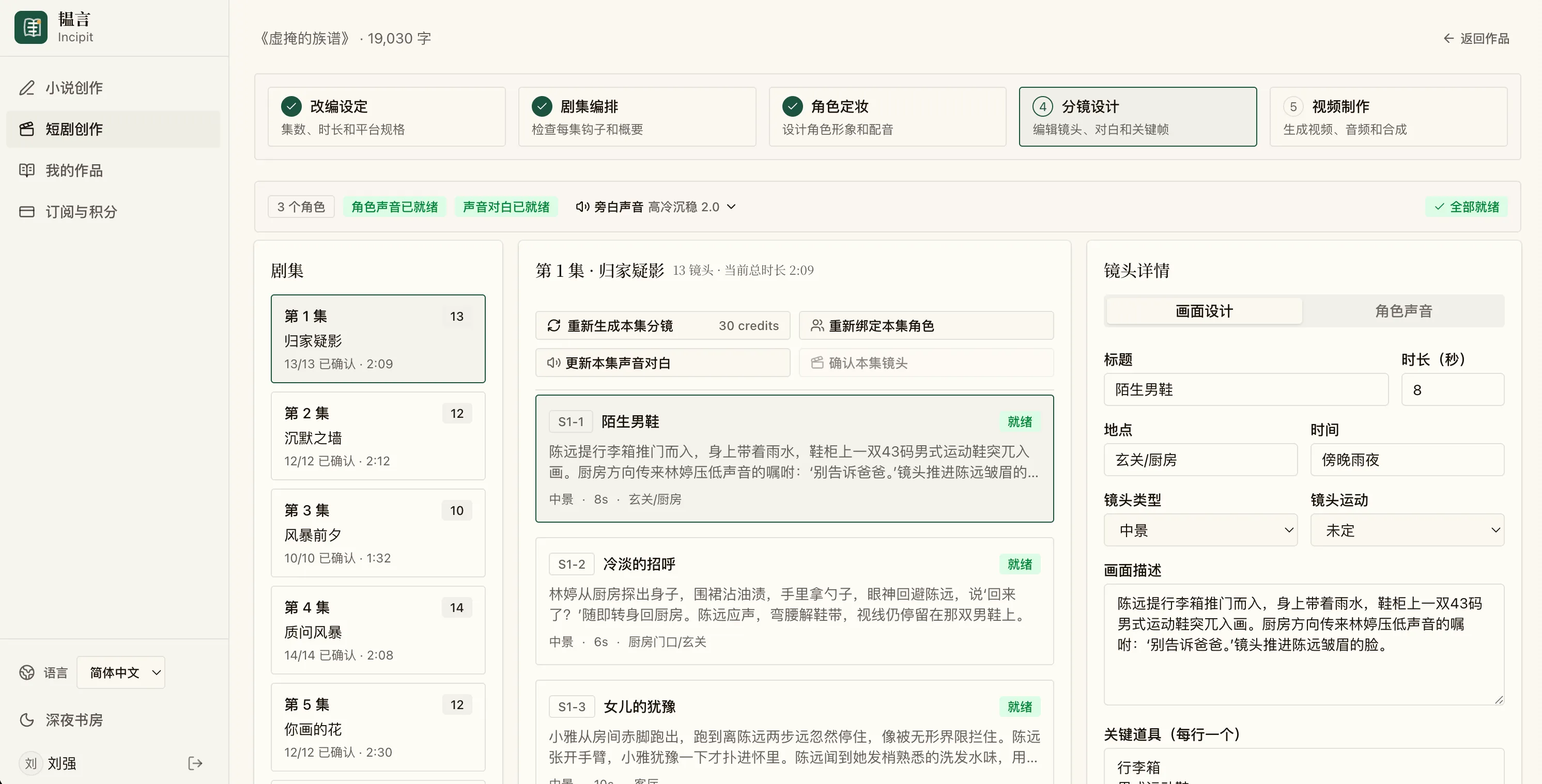
Task: Click the 全部就绪 status badge
Action: pos(1467,207)
